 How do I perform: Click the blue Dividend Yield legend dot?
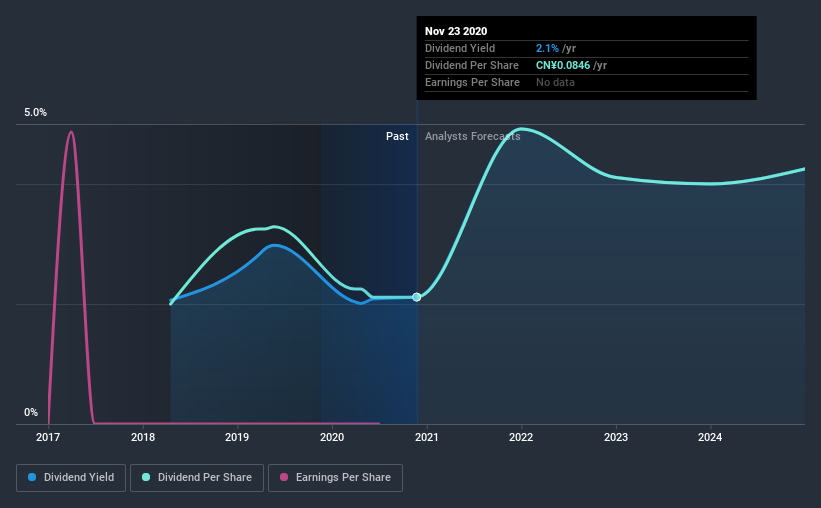click(x=32, y=477)
